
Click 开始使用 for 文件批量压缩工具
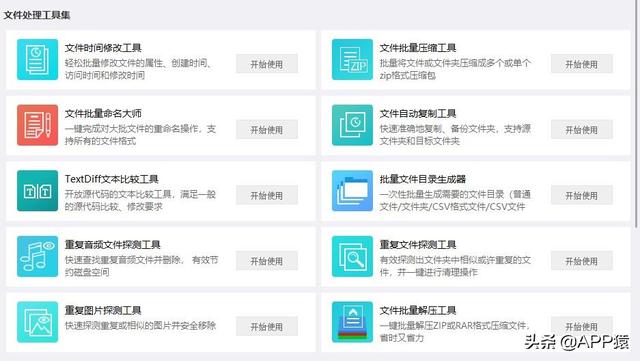tap(582, 64)
